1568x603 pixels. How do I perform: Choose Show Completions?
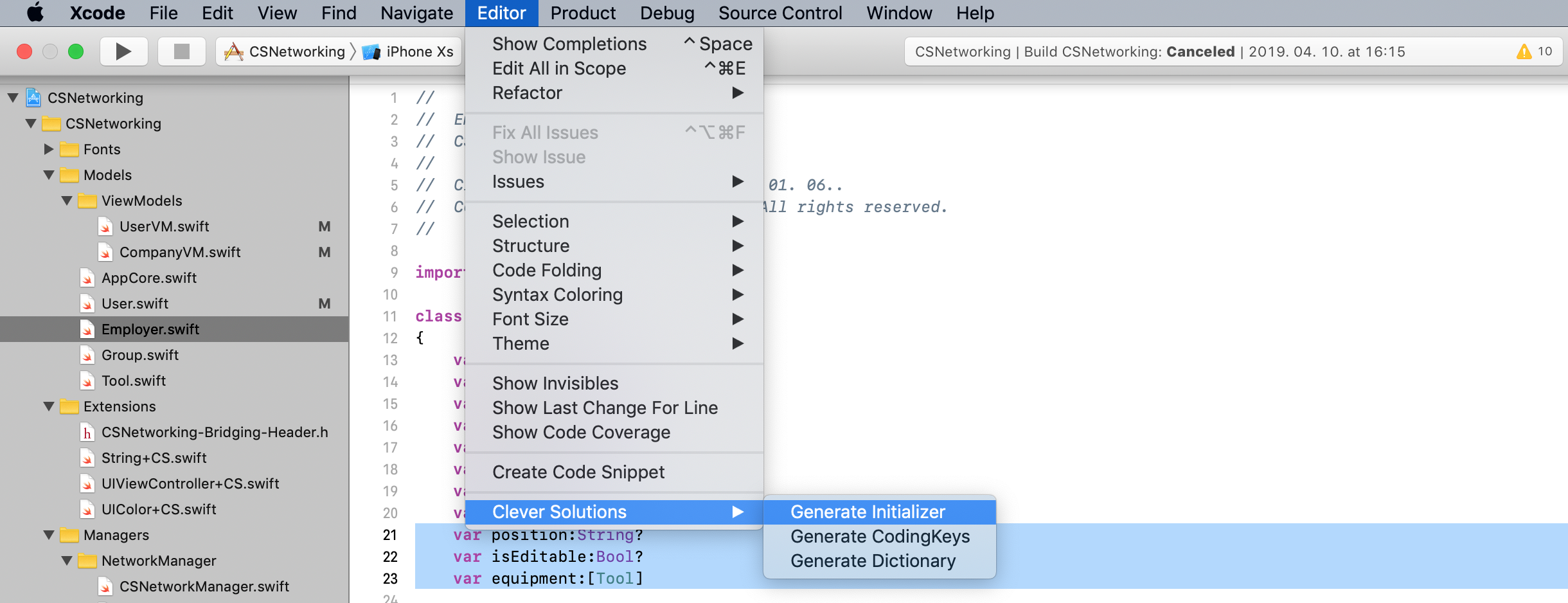pyautogui.click(x=614, y=44)
